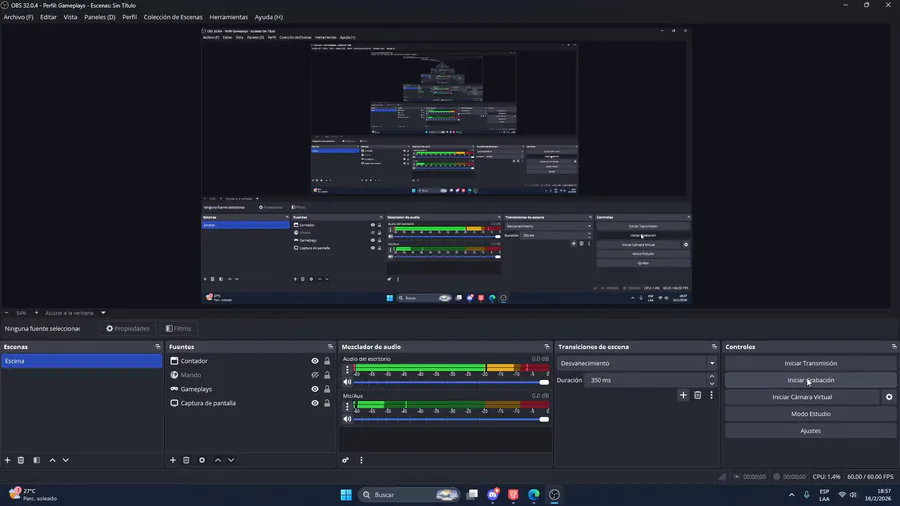Decrease Duración with down arrow
Image resolution: width=900 pixels, height=506 pixels.
[x=712, y=383]
